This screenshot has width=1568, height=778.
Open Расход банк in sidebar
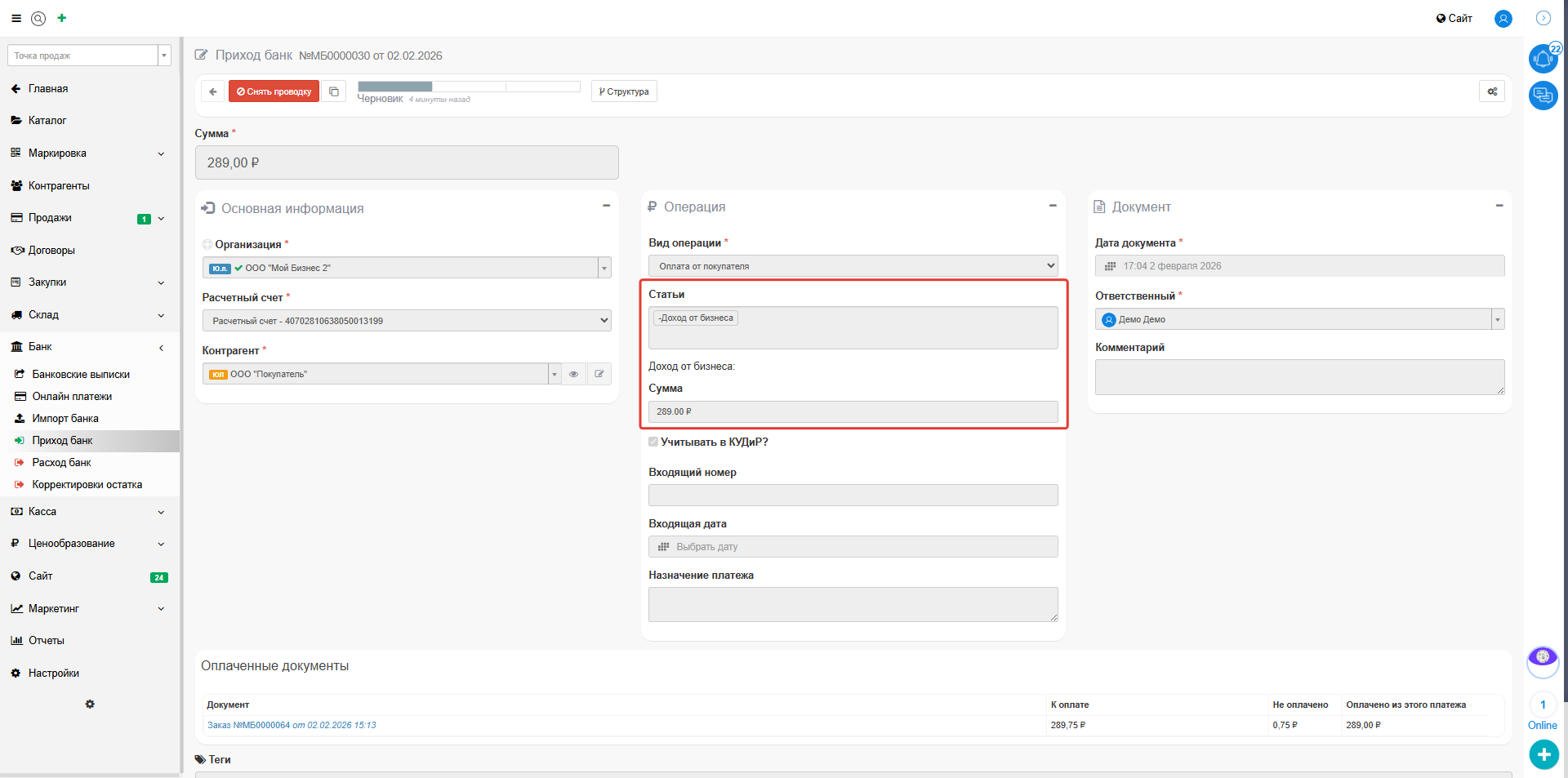pyautogui.click(x=61, y=463)
